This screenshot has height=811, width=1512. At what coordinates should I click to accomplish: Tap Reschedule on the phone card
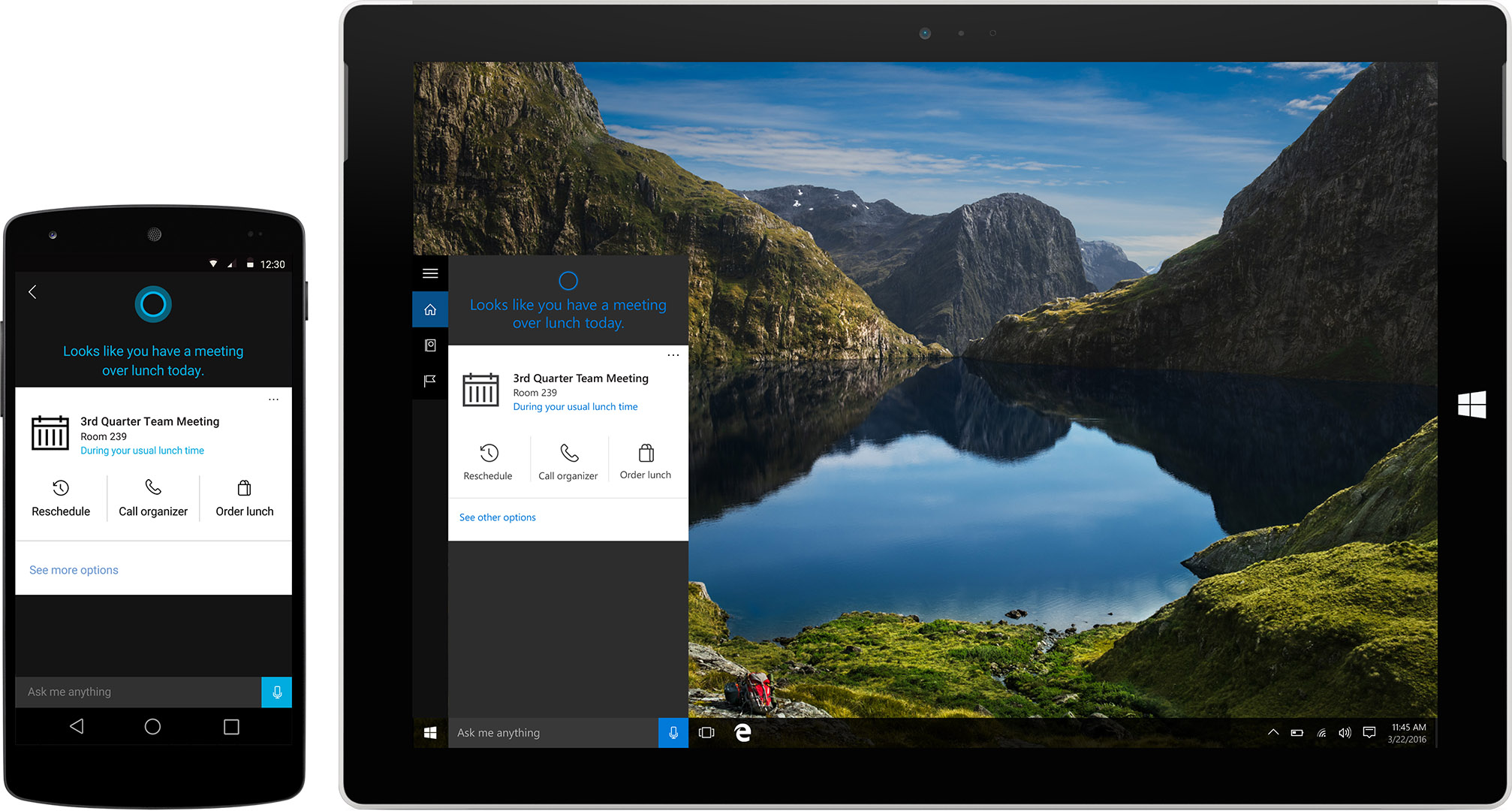[x=61, y=499]
